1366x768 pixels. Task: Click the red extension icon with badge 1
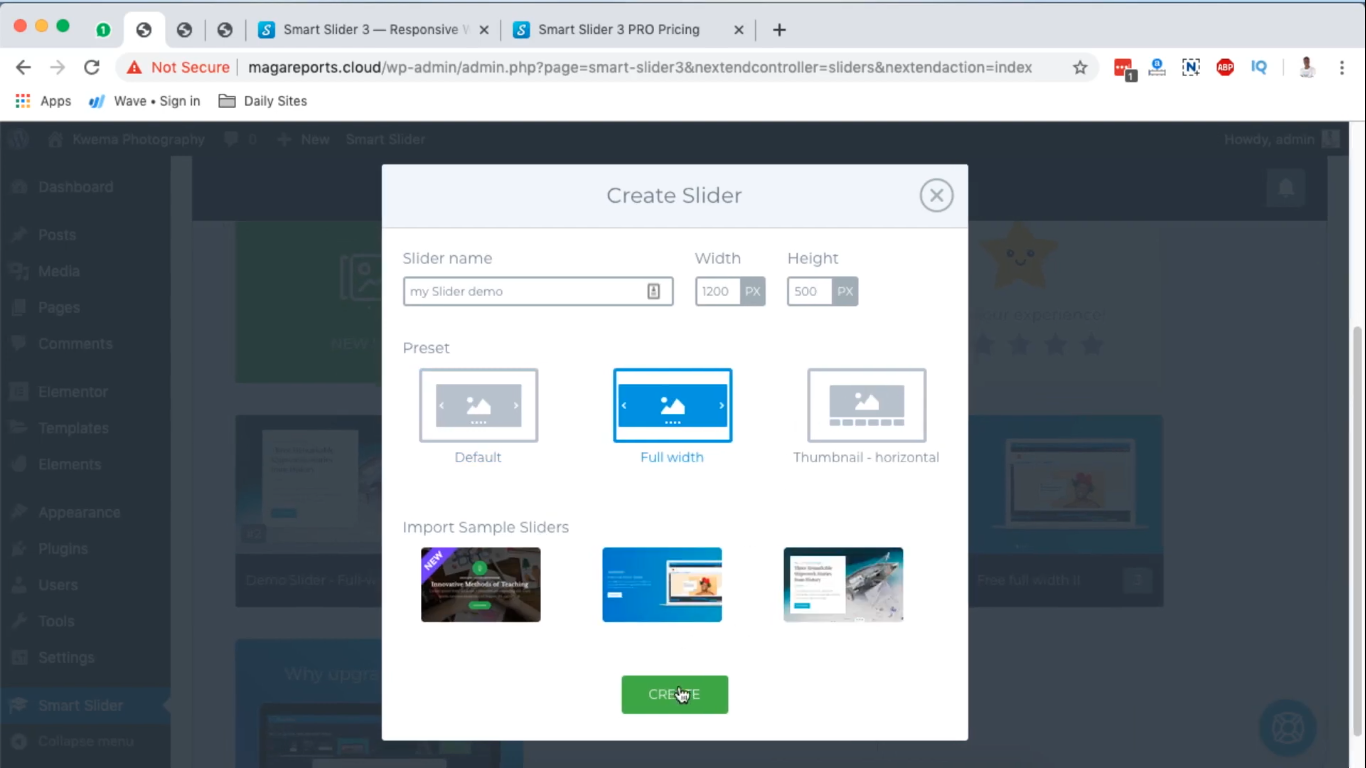(1124, 68)
